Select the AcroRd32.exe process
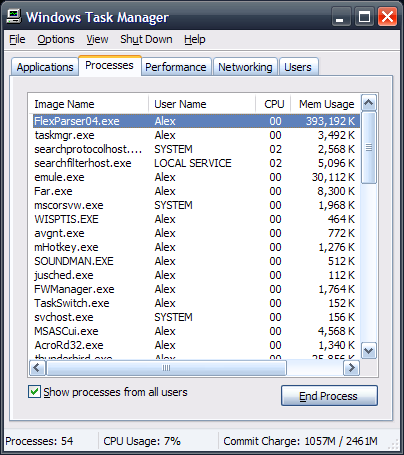This screenshot has height=455, width=404. [x=196, y=345]
